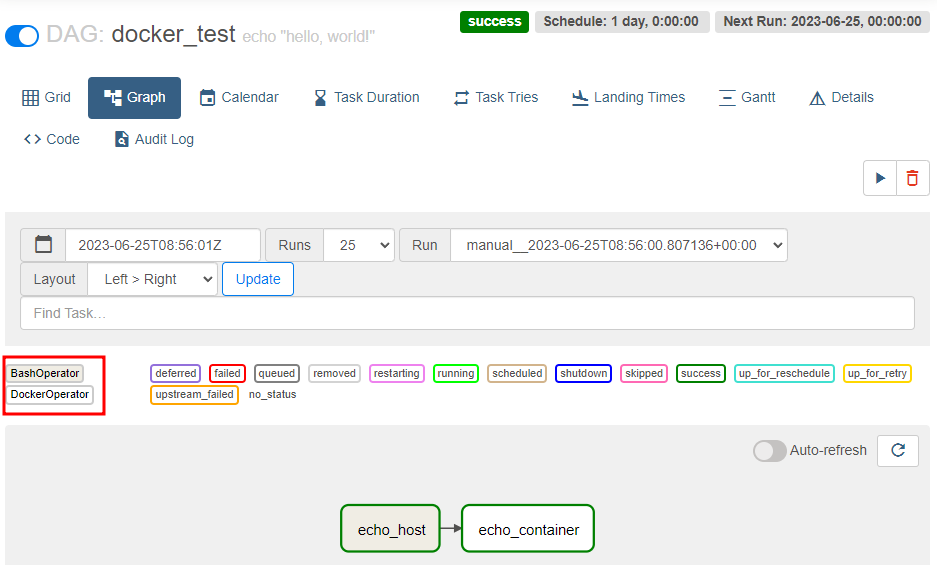Open the Grid view tab

(x=46, y=97)
